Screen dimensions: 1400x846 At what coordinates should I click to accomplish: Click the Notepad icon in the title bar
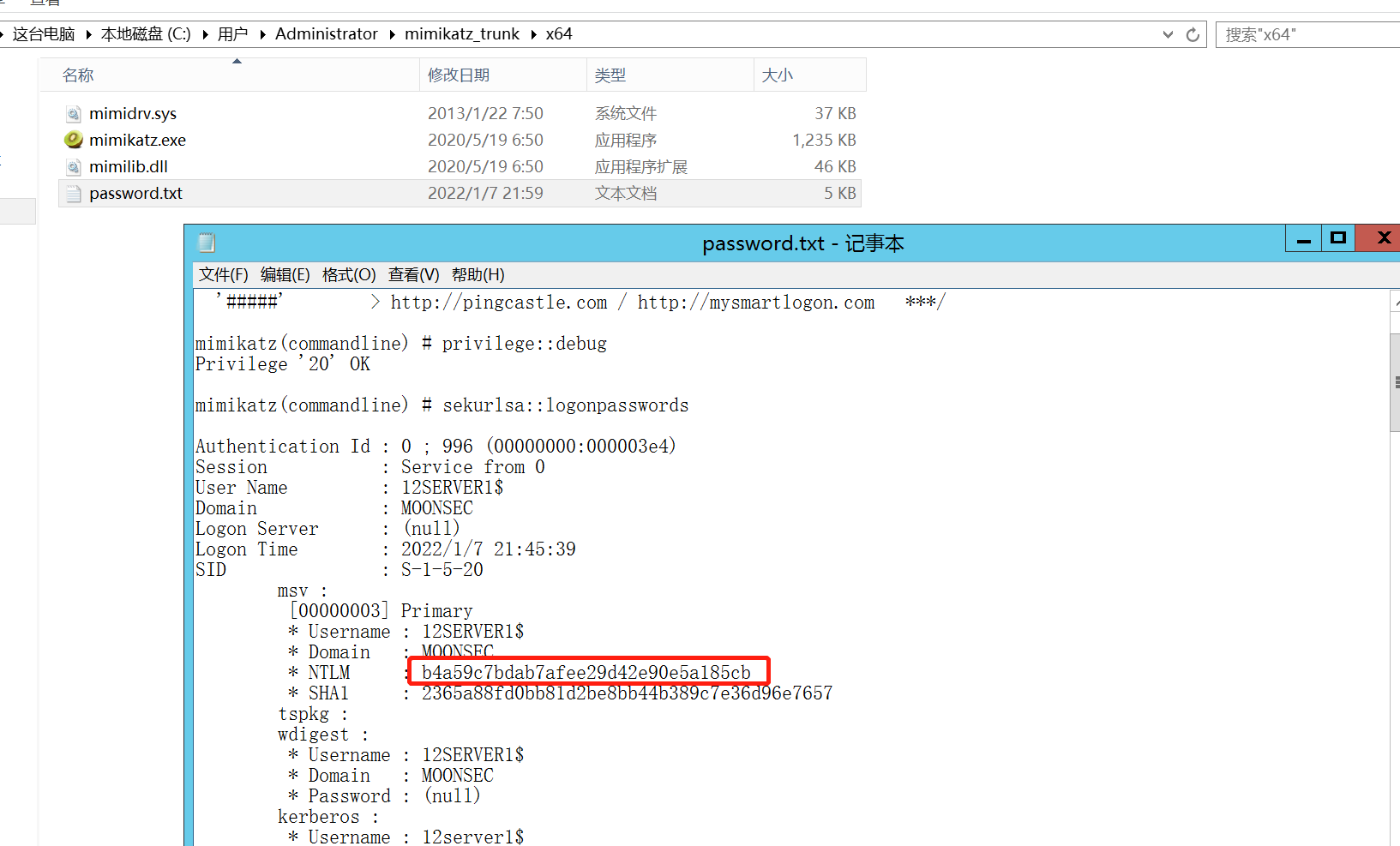tap(206, 242)
